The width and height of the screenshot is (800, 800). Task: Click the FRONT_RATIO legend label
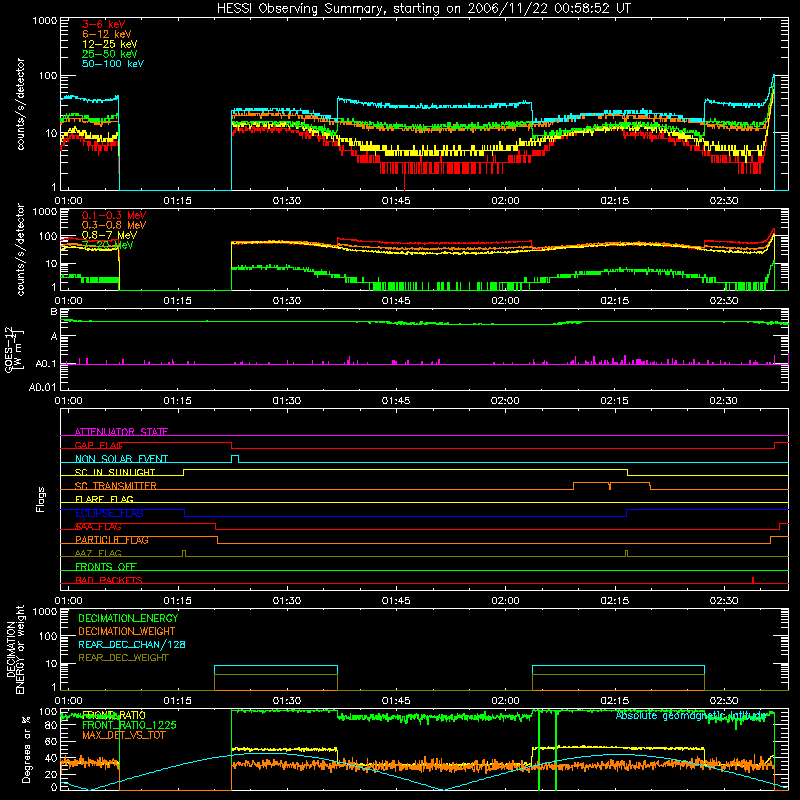[x=114, y=715]
